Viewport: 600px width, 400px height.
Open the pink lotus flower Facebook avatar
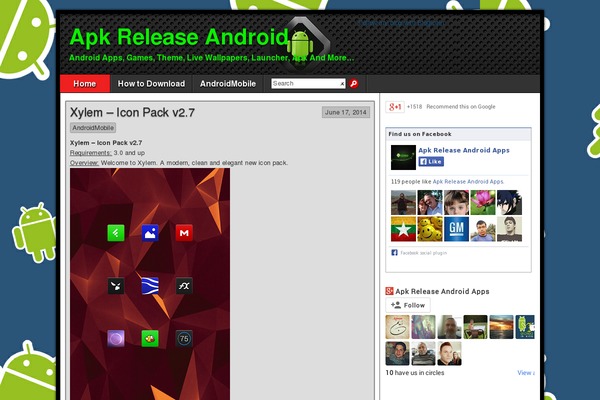tap(483, 202)
